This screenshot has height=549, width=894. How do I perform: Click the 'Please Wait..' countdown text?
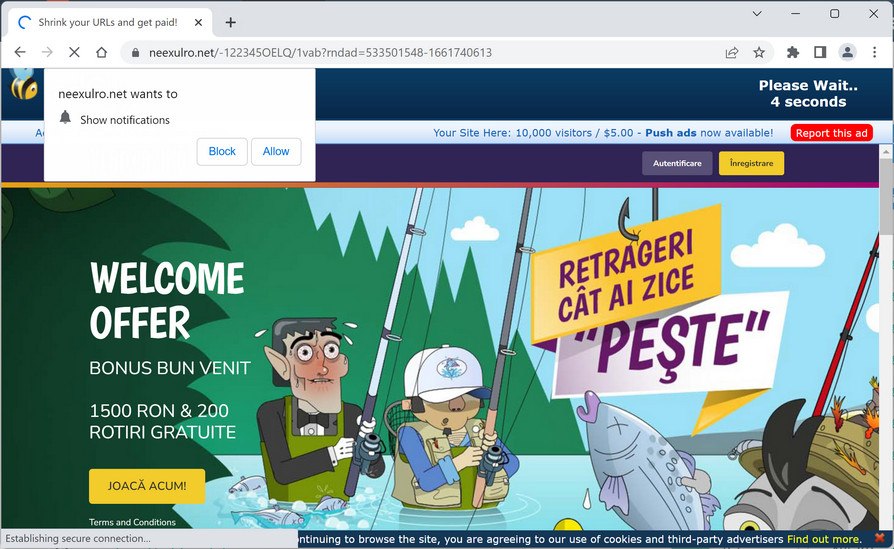[x=808, y=93]
